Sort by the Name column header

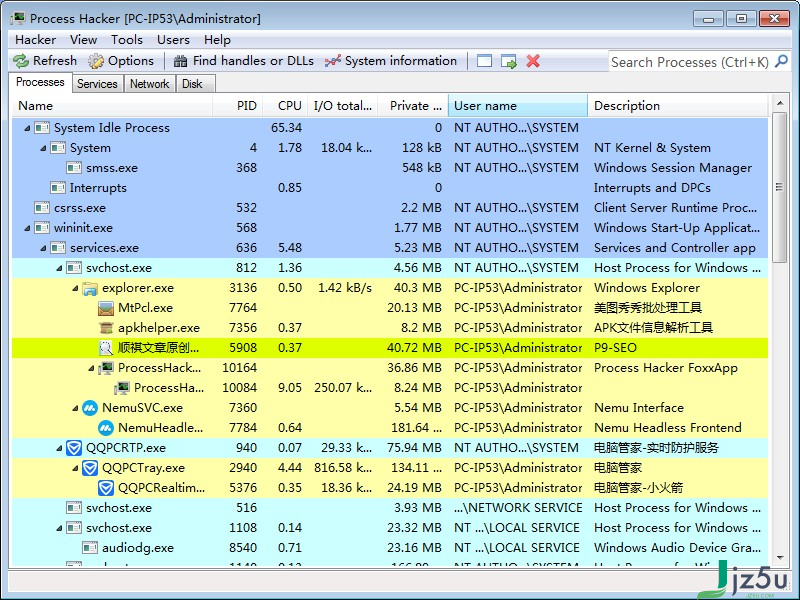pyautogui.click(x=112, y=106)
